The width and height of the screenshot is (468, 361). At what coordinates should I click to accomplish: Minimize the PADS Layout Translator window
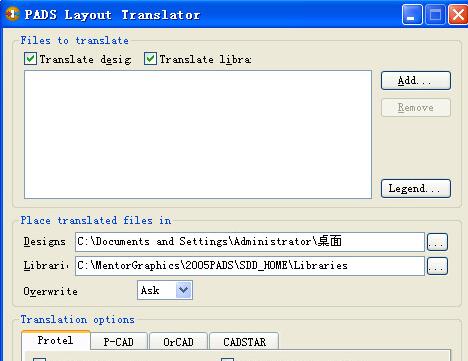(412, 14)
